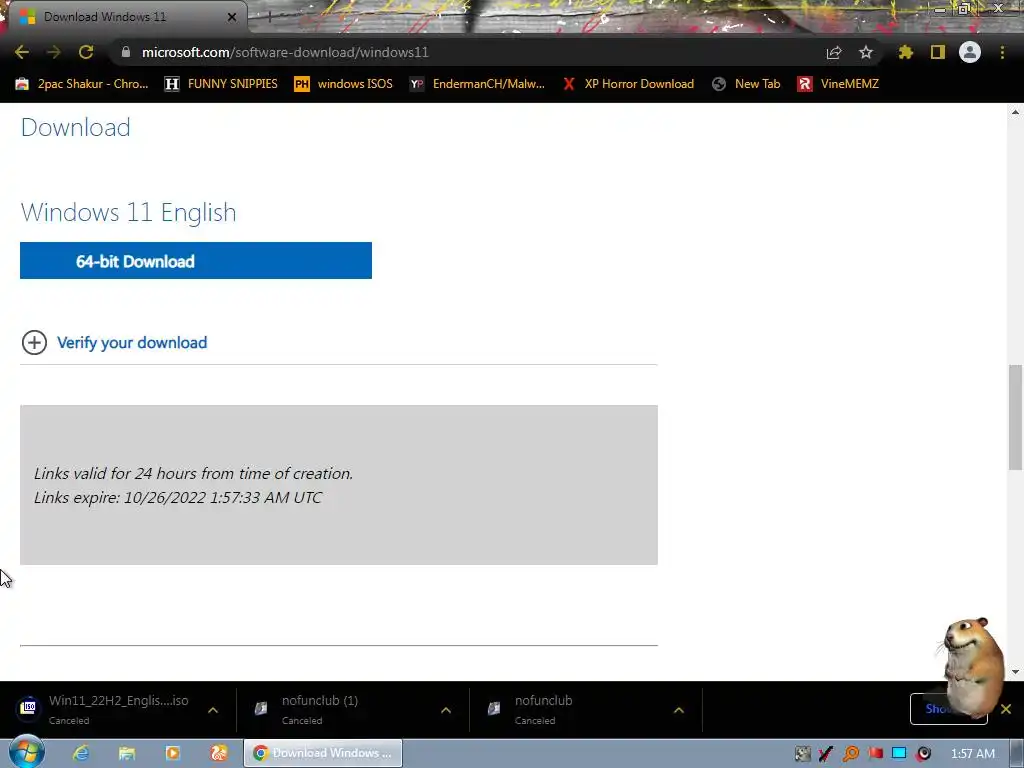The image size is (1024, 768).
Task: Expand options for the Win11_22H2 ISO download
Action: [213, 710]
